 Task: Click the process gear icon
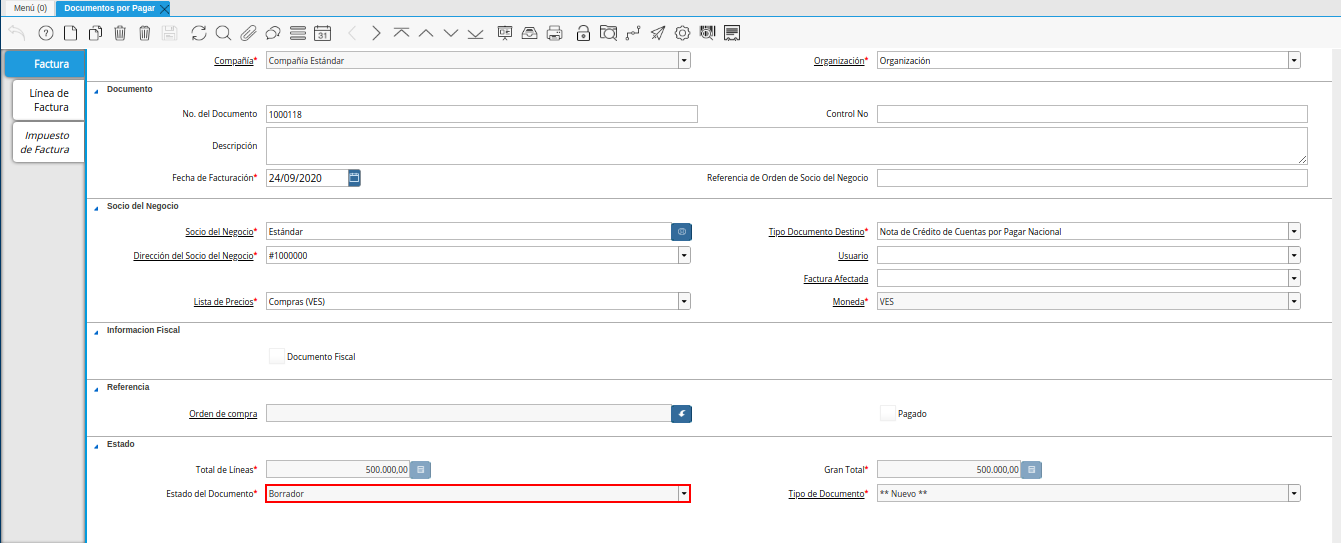coord(683,33)
